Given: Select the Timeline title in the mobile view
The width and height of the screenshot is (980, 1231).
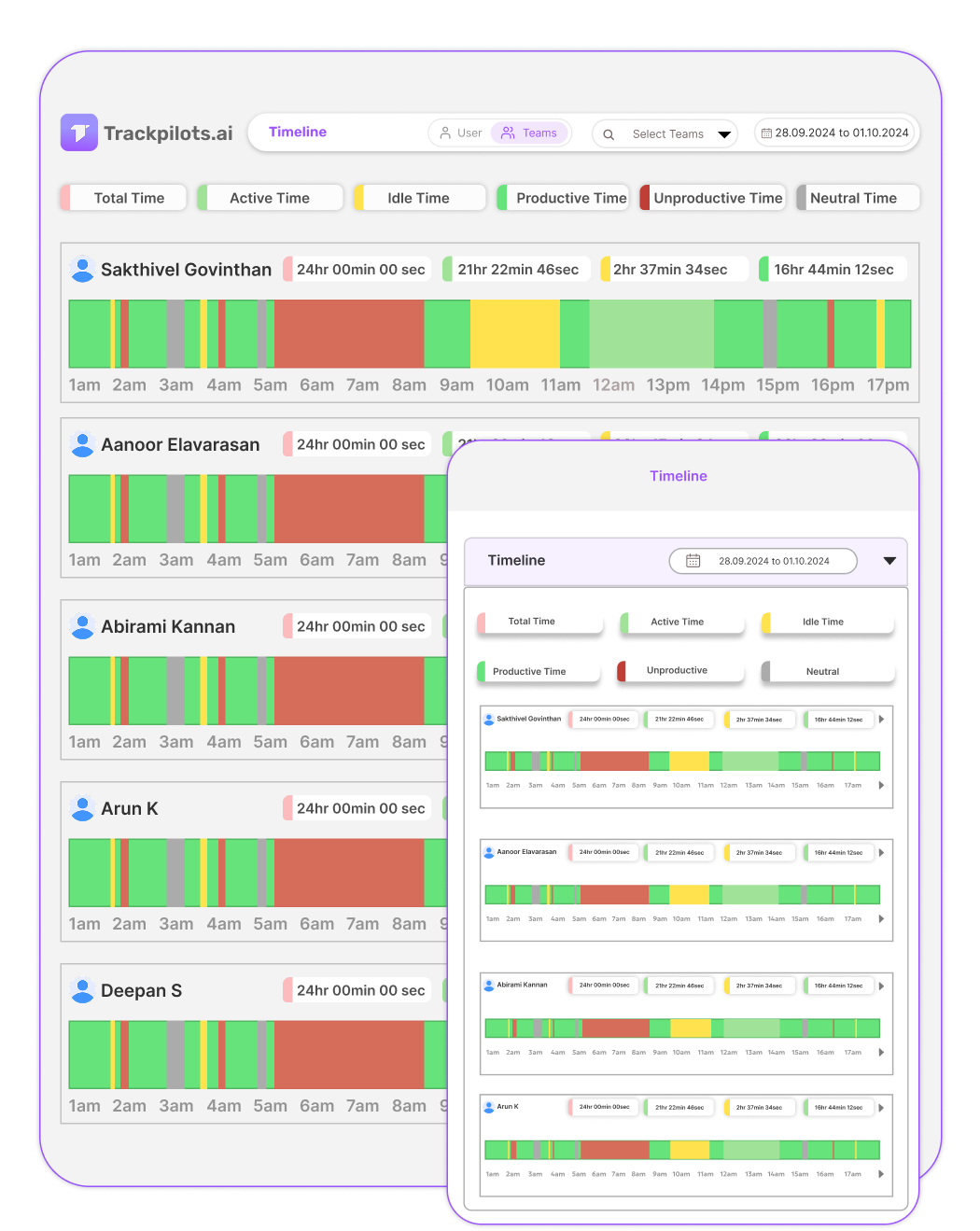Looking at the screenshot, I should [x=679, y=476].
